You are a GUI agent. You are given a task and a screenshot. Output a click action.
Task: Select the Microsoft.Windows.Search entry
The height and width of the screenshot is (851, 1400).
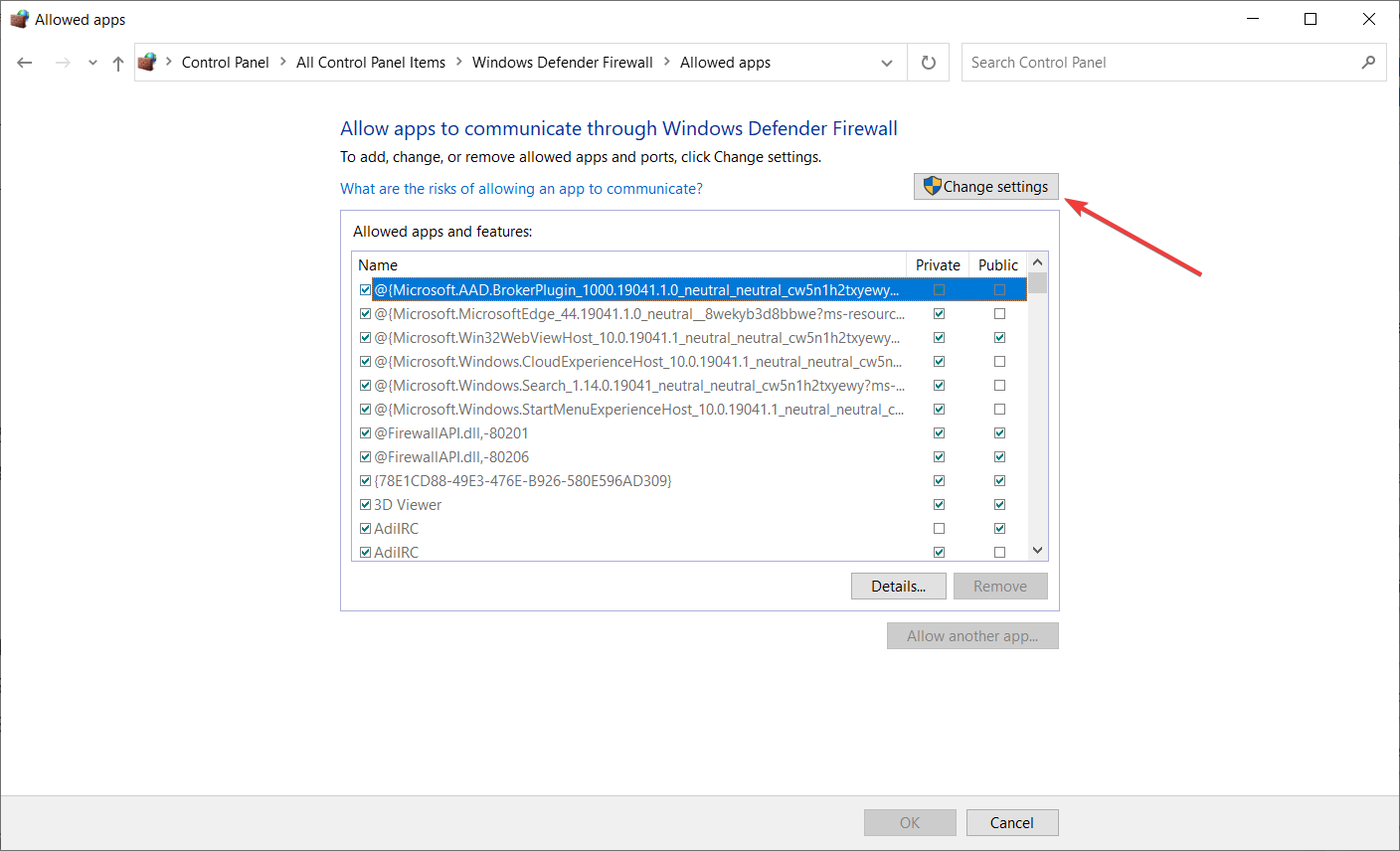pos(639,386)
